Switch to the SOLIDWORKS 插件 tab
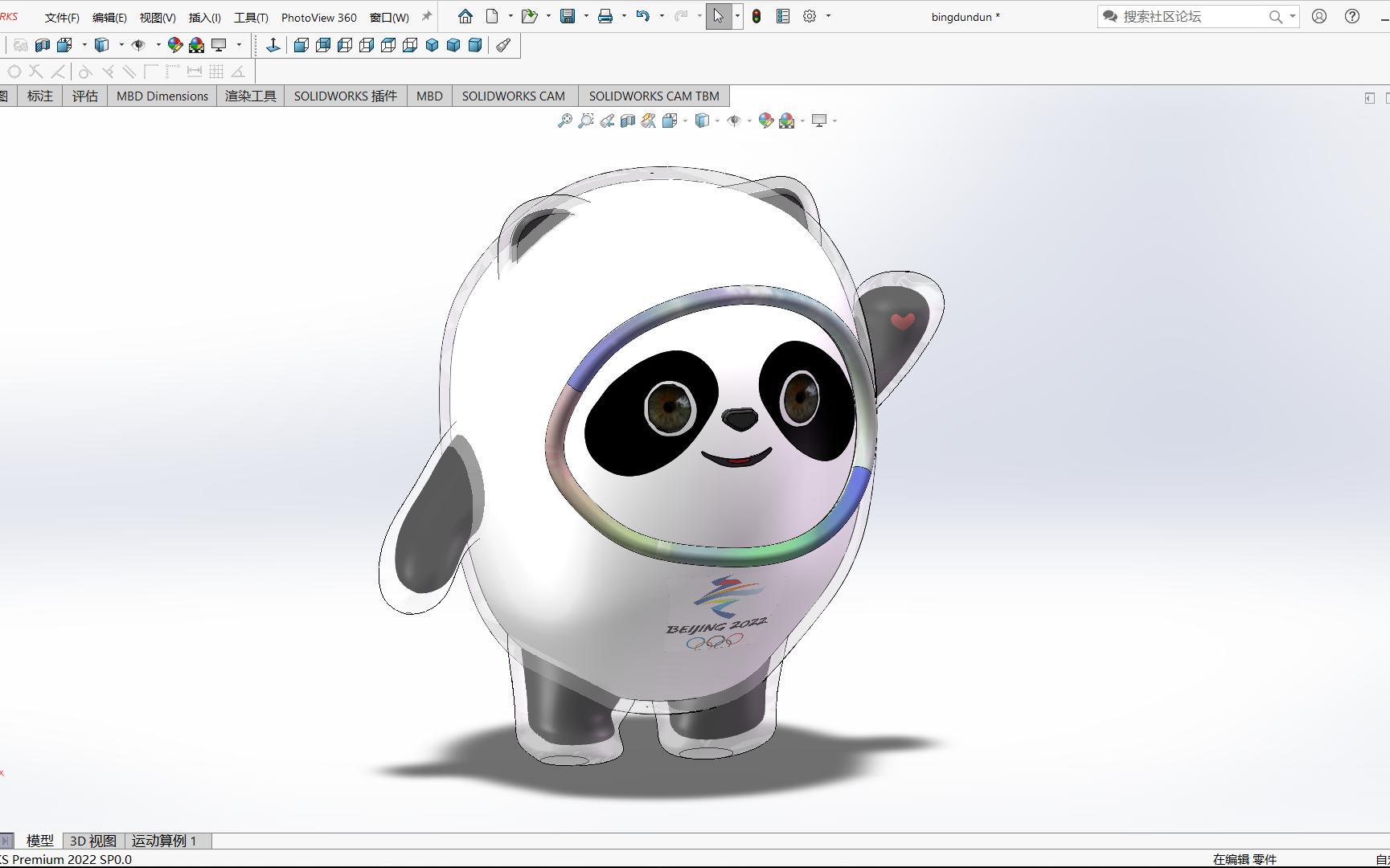Screen dimensions: 1390x868 click(x=346, y=96)
